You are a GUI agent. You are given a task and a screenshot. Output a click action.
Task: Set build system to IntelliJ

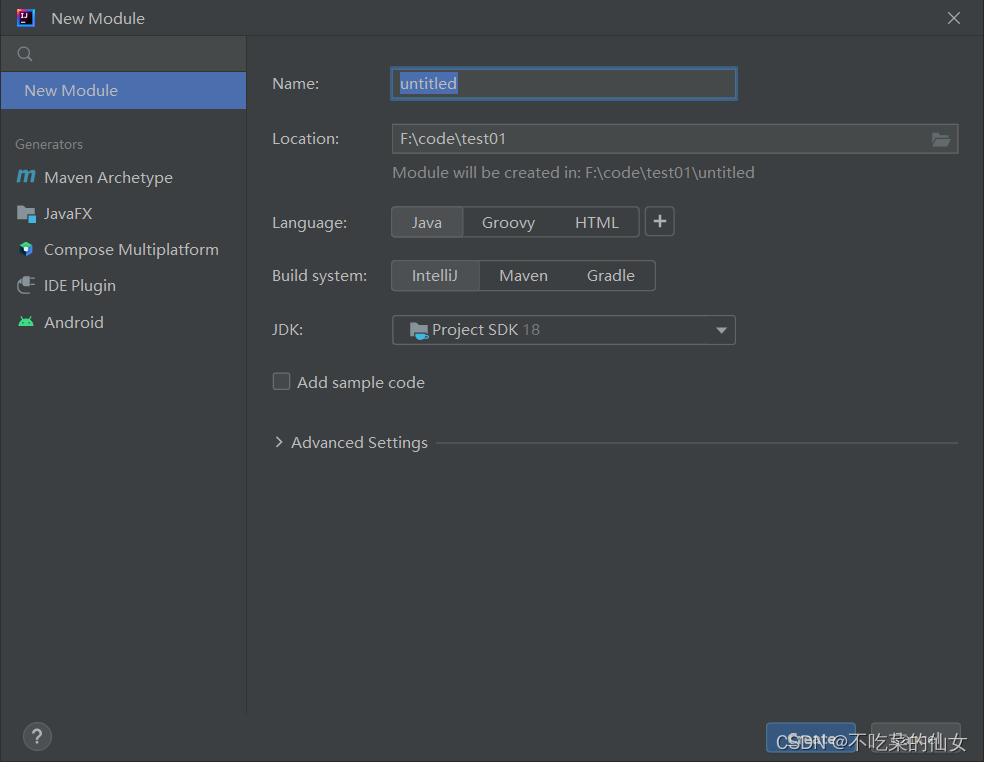pos(435,276)
